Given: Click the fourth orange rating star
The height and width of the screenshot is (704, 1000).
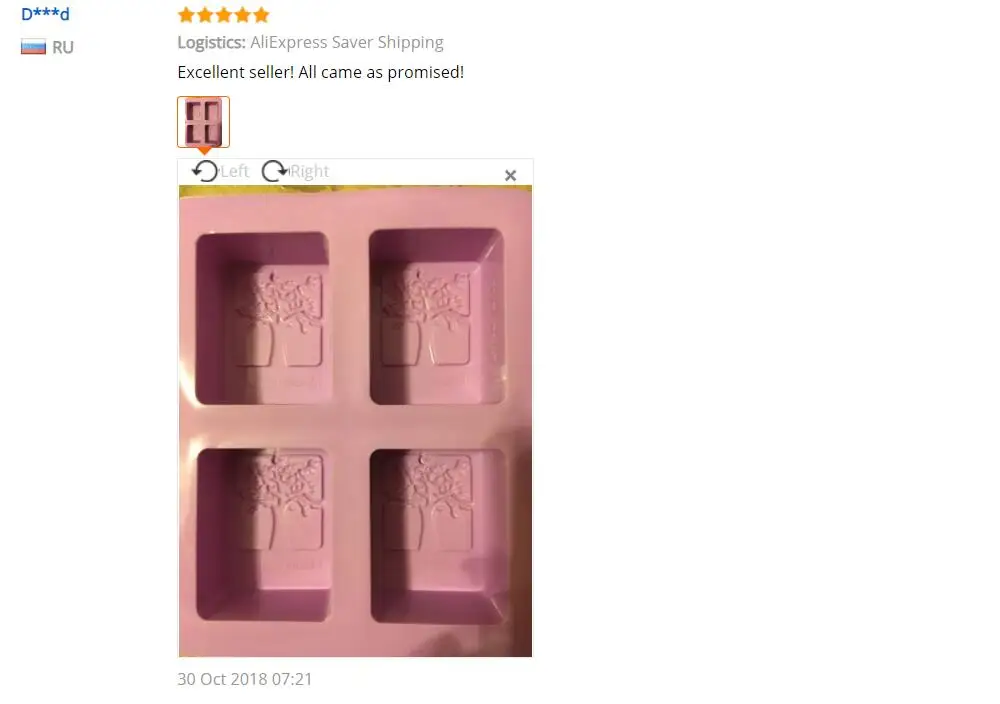Looking at the screenshot, I should pyautogui.click(x=242, y=15).
